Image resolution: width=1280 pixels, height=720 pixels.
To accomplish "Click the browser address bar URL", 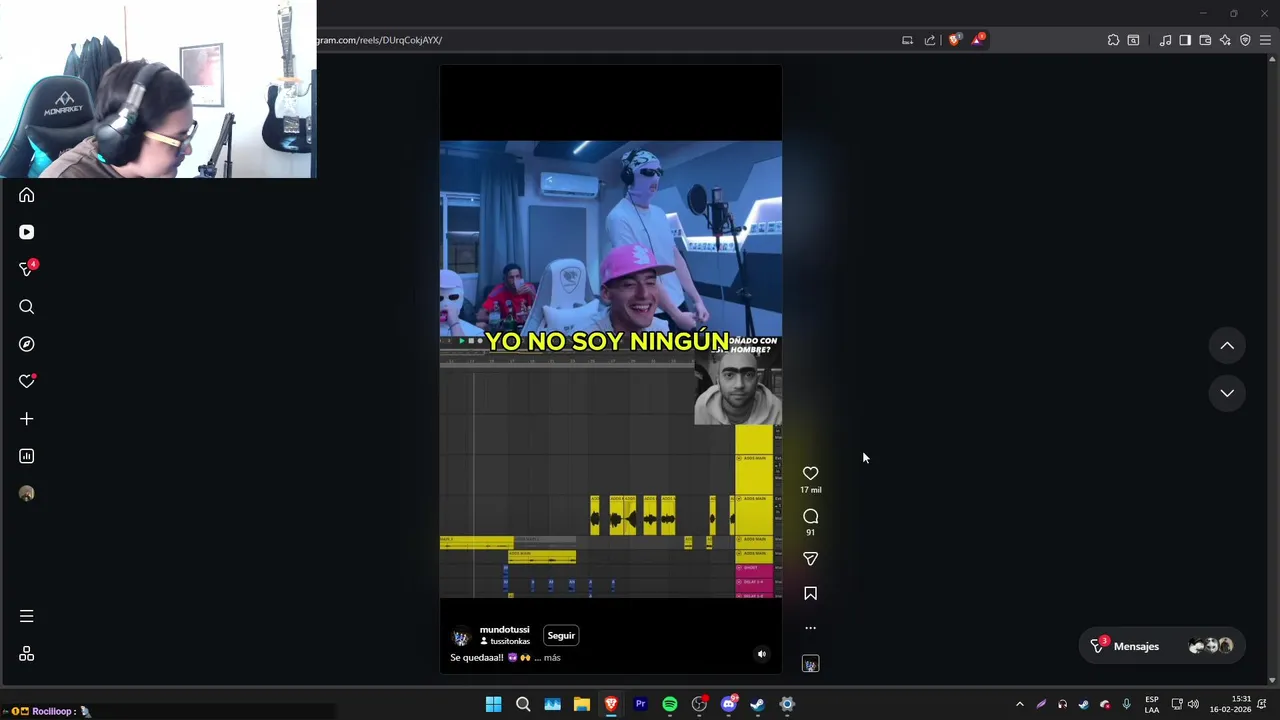I will [380, 40].
